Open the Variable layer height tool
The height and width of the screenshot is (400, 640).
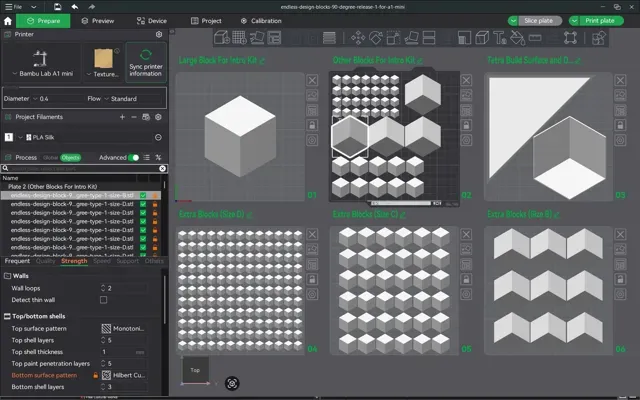(329, 38)
